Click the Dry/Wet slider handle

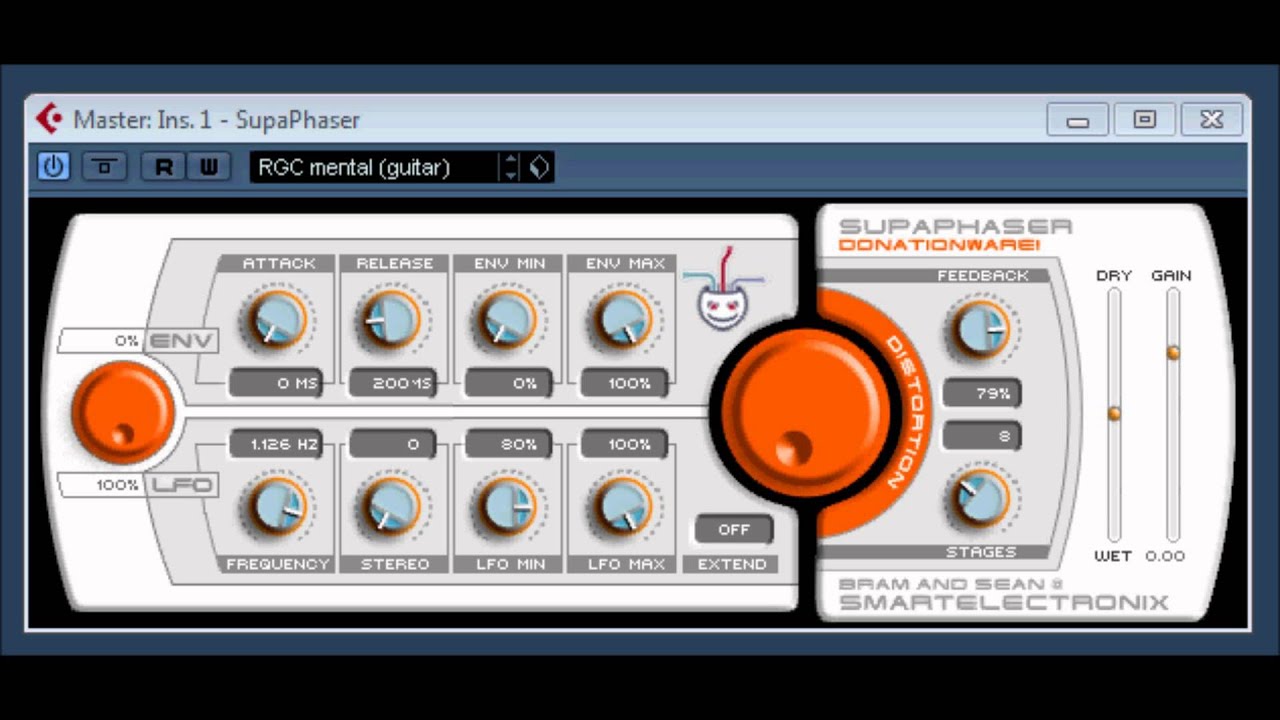1114,413
